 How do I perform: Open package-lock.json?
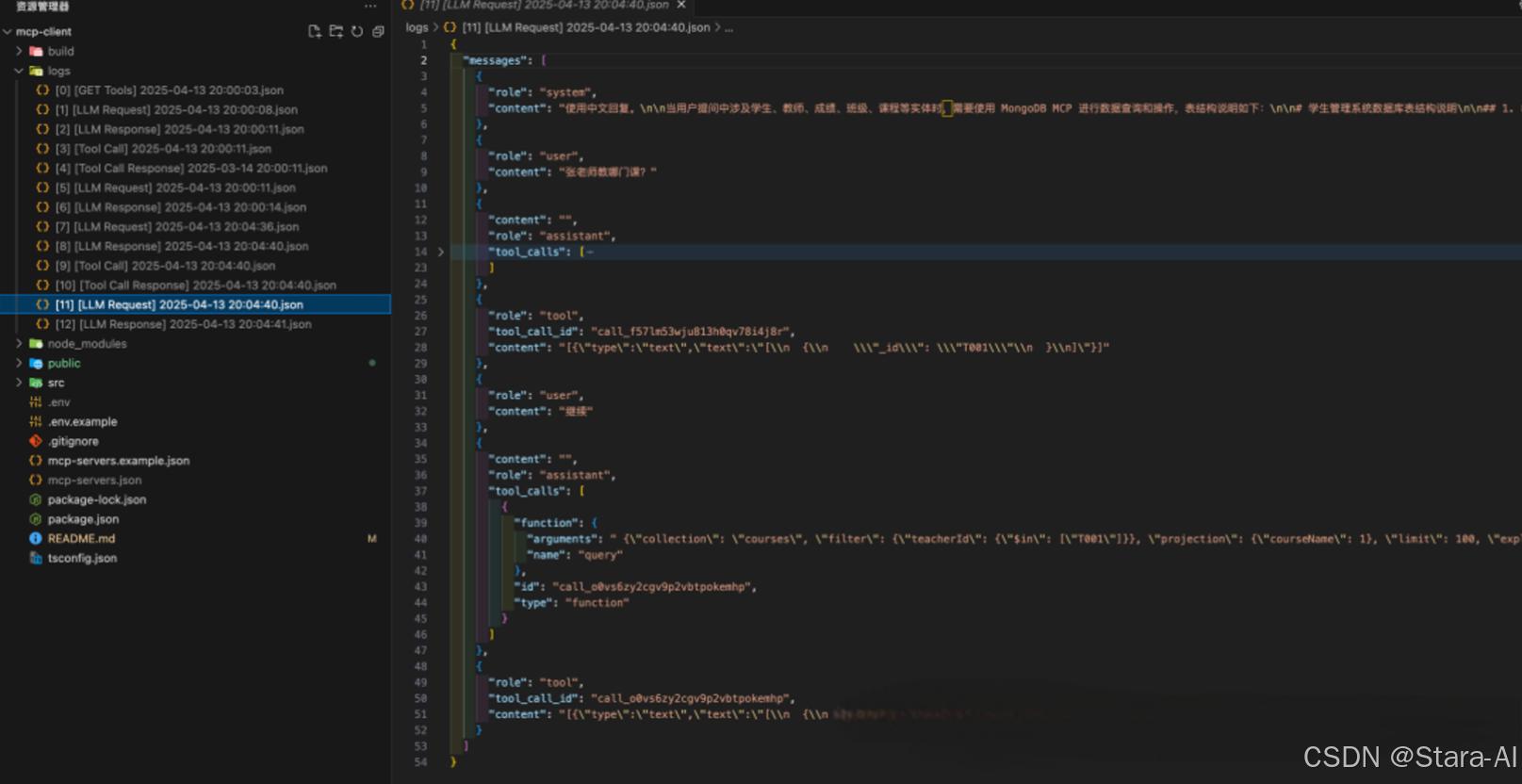pos(97,499)
